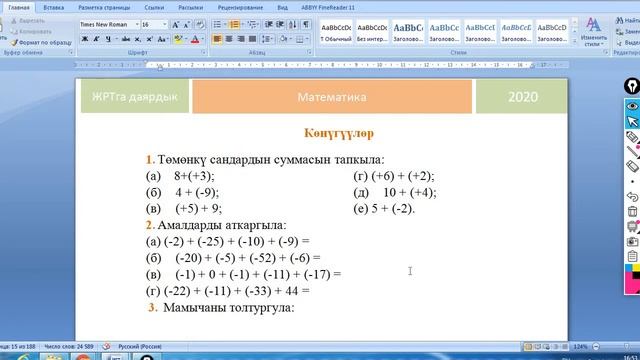Toggle superscript formatting
640x360 pixels.
point(149,39)
